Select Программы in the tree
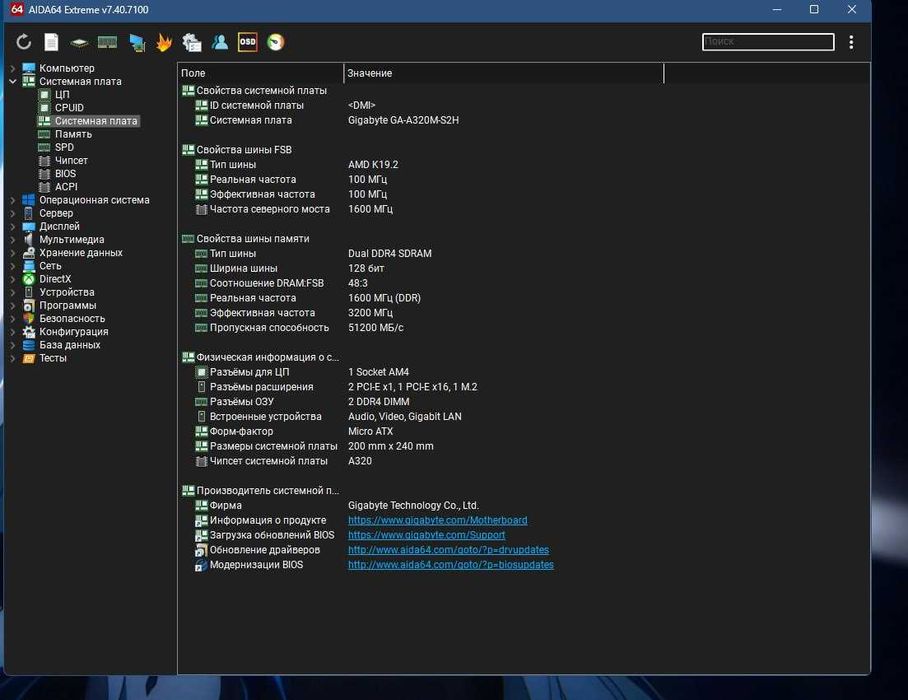The width and height of the screenshot is (908, 700). [68, 306]
